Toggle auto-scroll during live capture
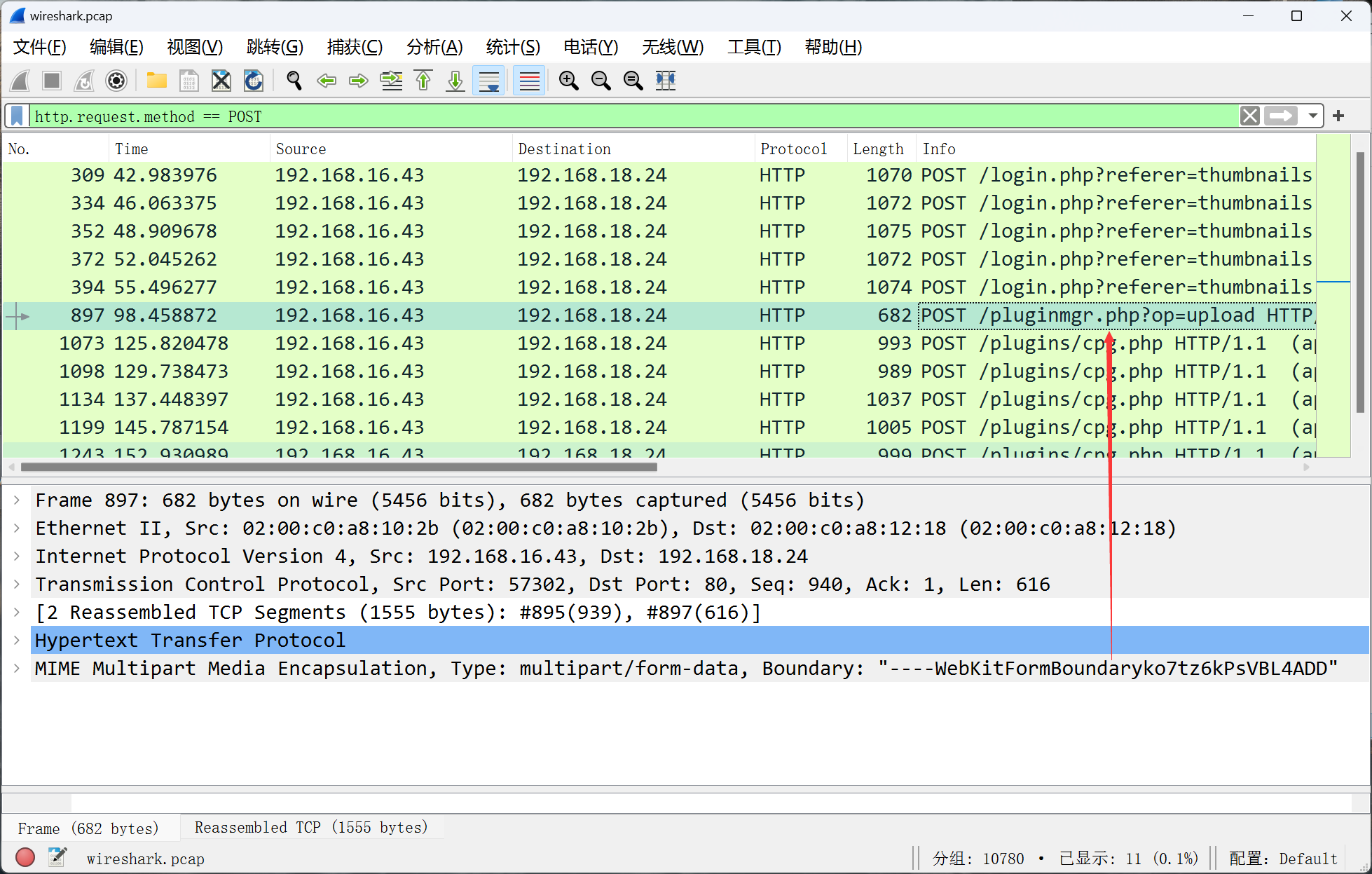The width and height of the screenshot is (1372, 874). tap(488, 81)
